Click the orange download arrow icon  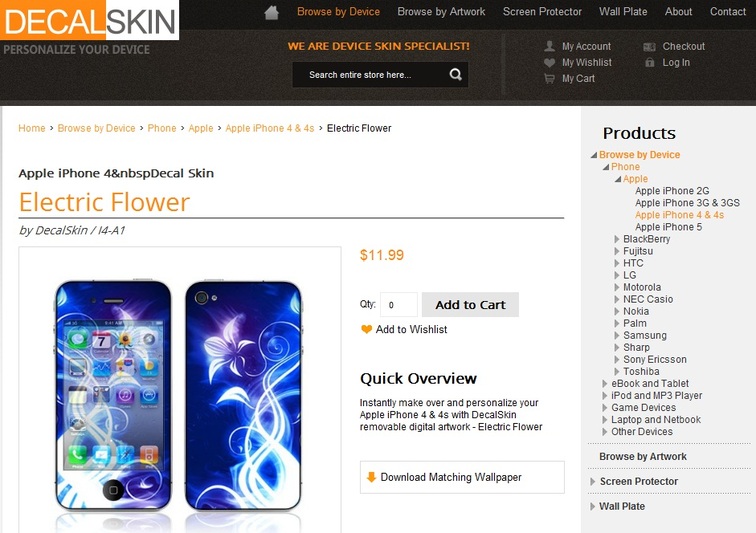click(x=371, y=477)
